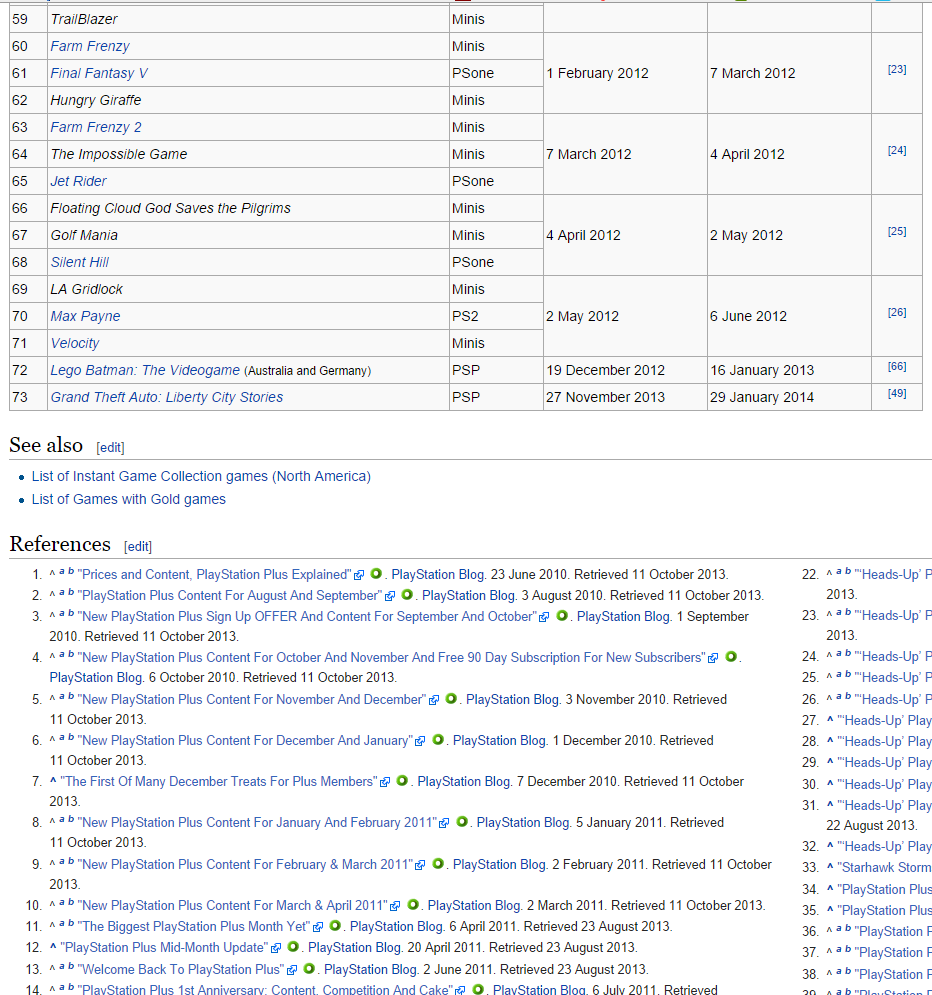The image size is (932, 995).
Task: Open List of Instant Game Collection games (North America)
Action: (201, 477)
